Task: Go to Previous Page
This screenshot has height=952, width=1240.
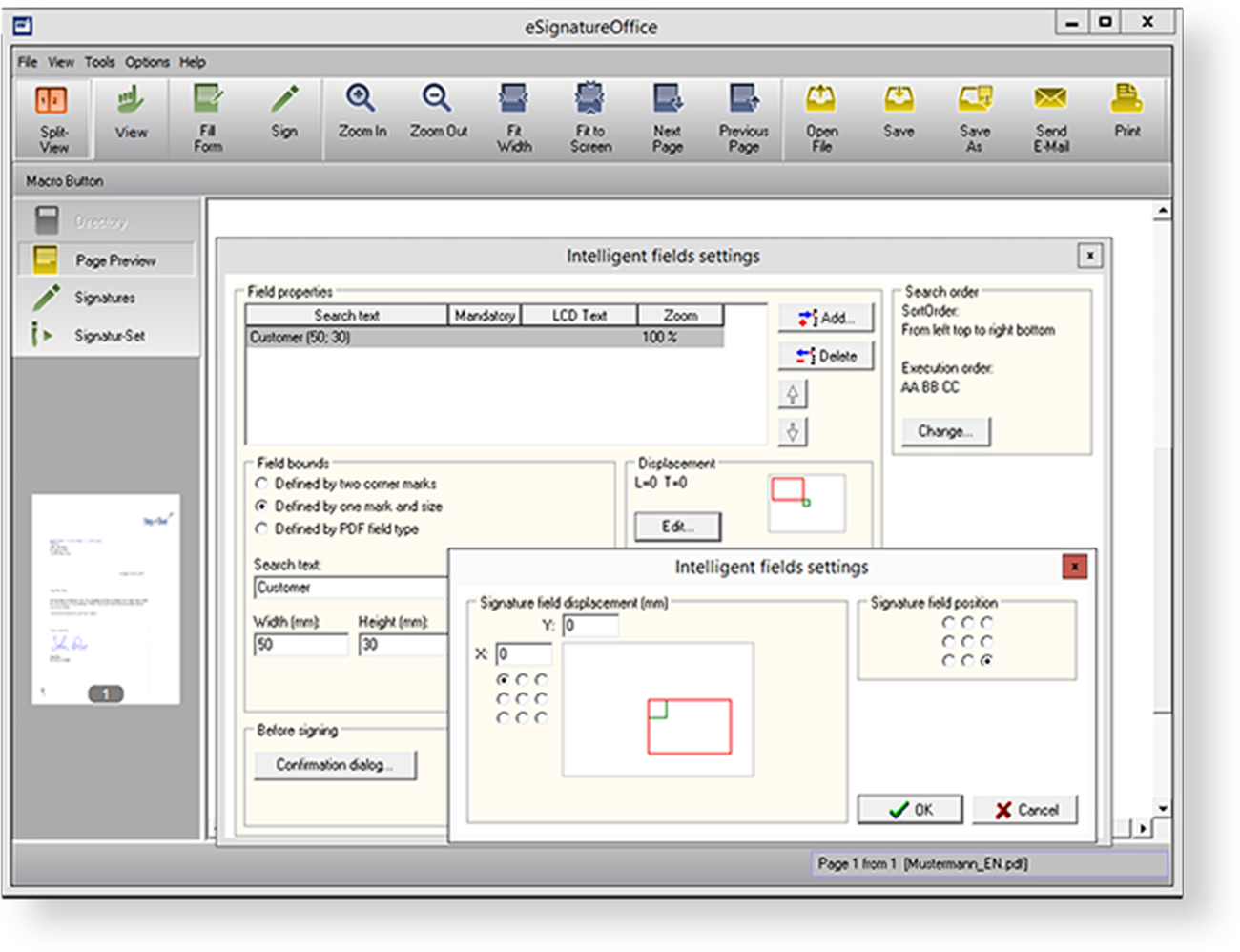Action: tap(744, 118)
